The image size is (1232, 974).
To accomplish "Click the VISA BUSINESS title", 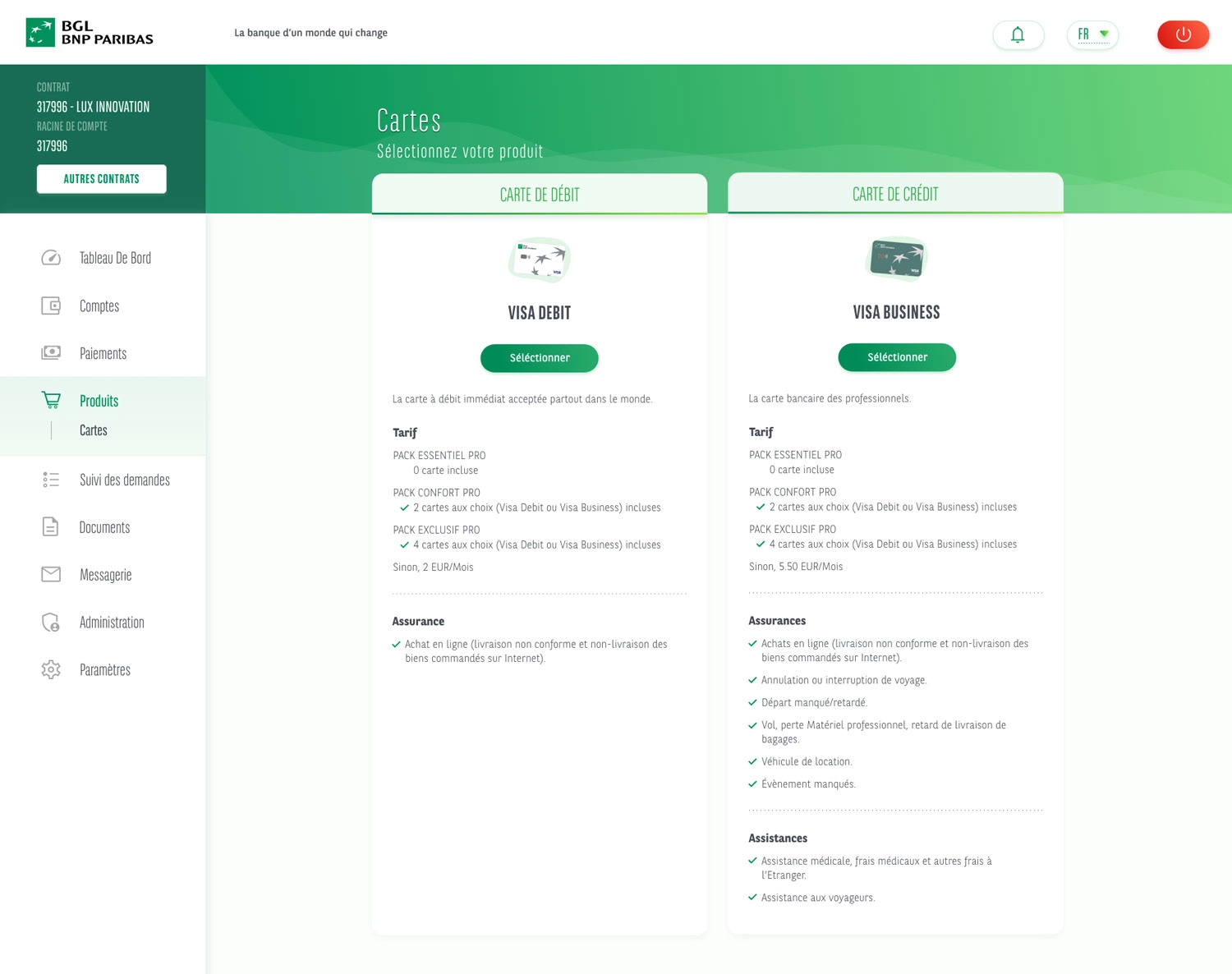I will pos(896,312).
